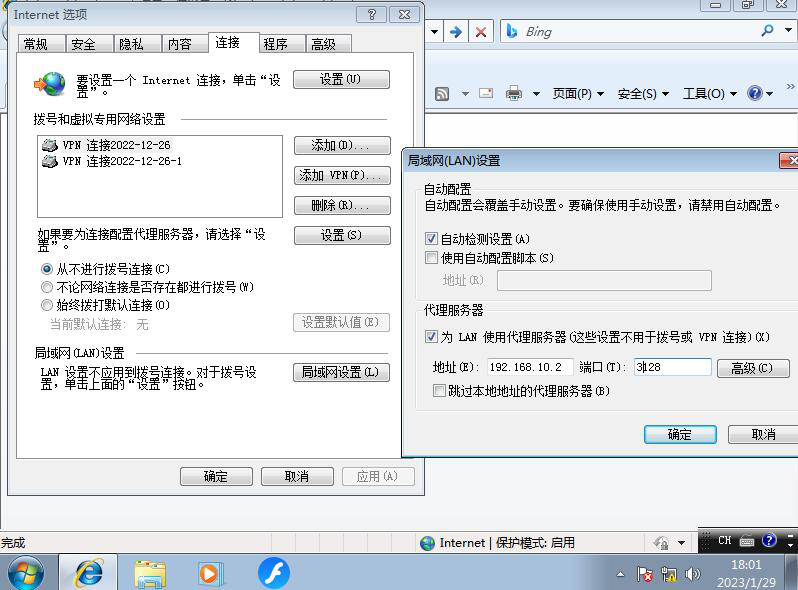Click the Internet zone globe in status bar
The width and height of the screenshot is (798, 590).
[x=427, y=543]
